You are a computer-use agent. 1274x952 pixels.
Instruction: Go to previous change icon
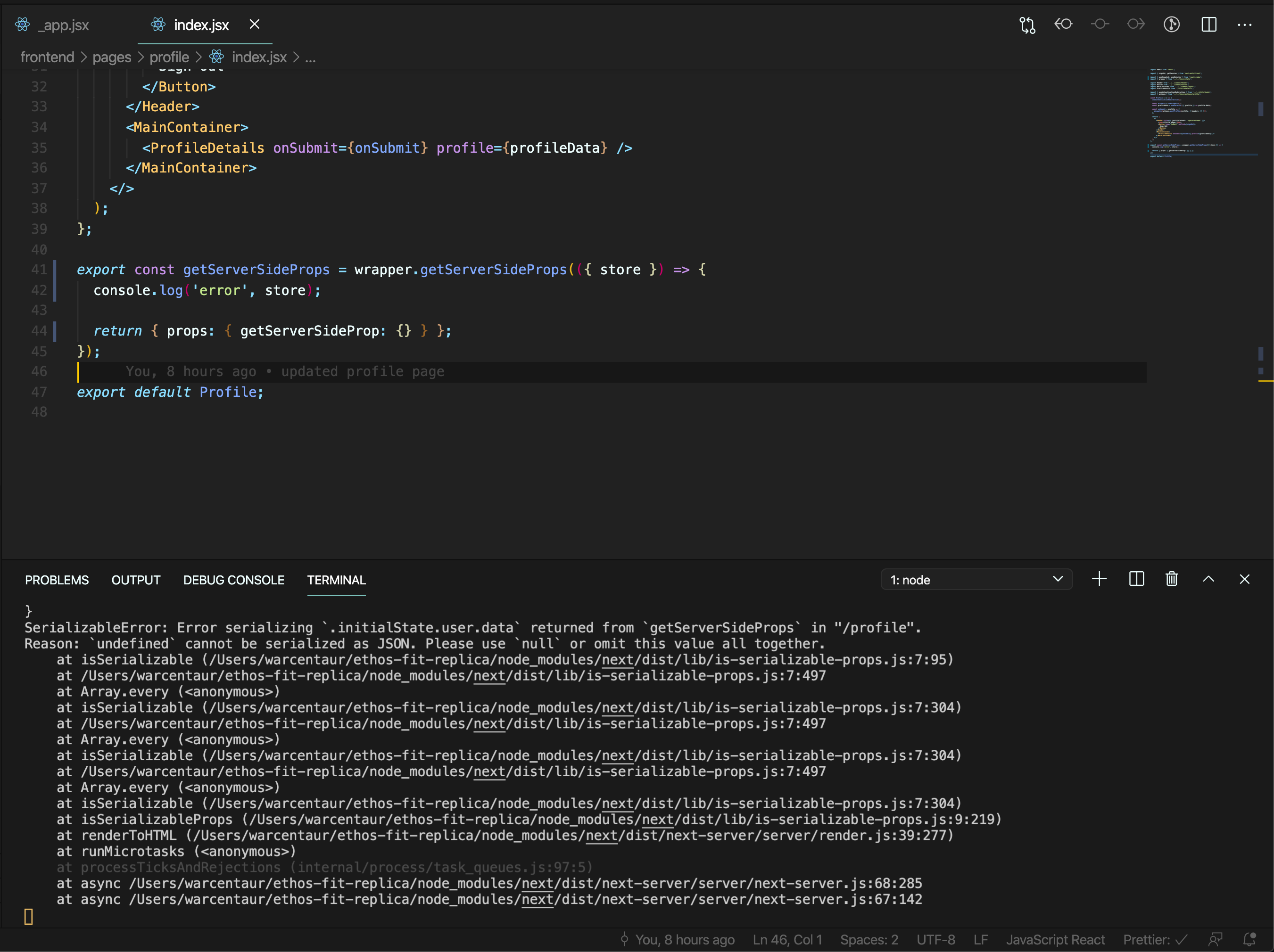tap(1063, 24)
